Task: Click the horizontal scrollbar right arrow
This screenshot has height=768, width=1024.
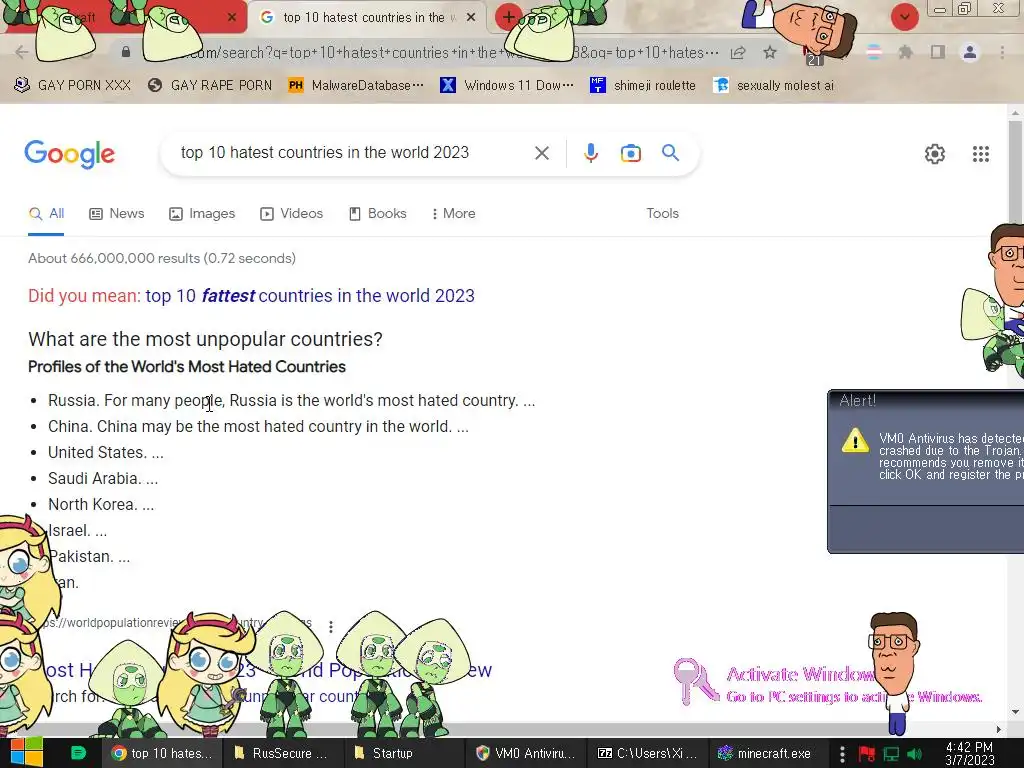Action: click(x=999, y=729)
